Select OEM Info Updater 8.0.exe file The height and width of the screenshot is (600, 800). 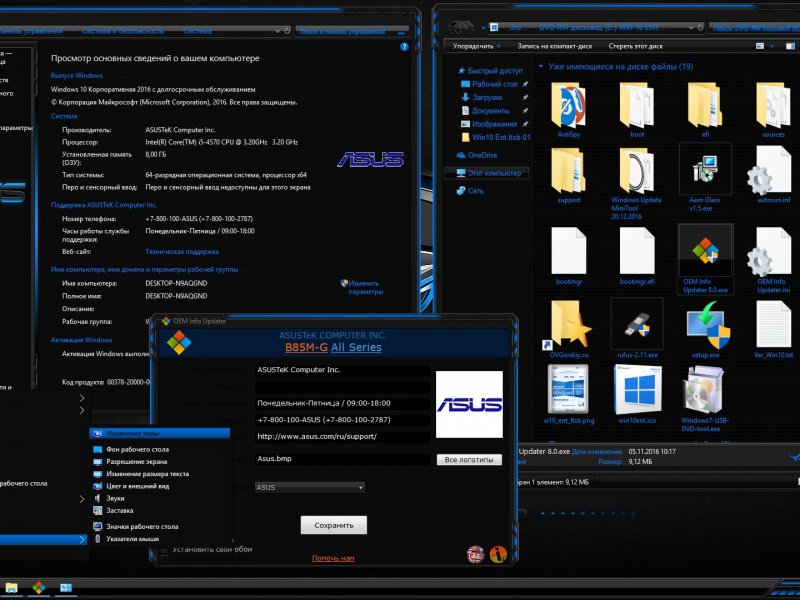point(705,259)
